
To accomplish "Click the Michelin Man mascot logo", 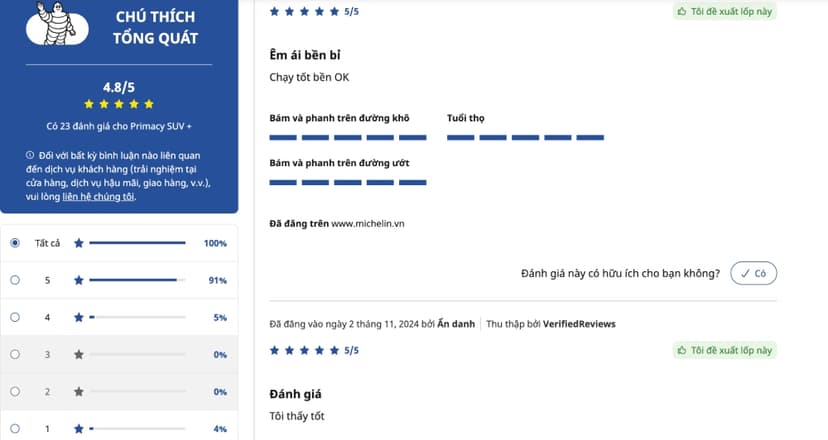I will point(57,24).
